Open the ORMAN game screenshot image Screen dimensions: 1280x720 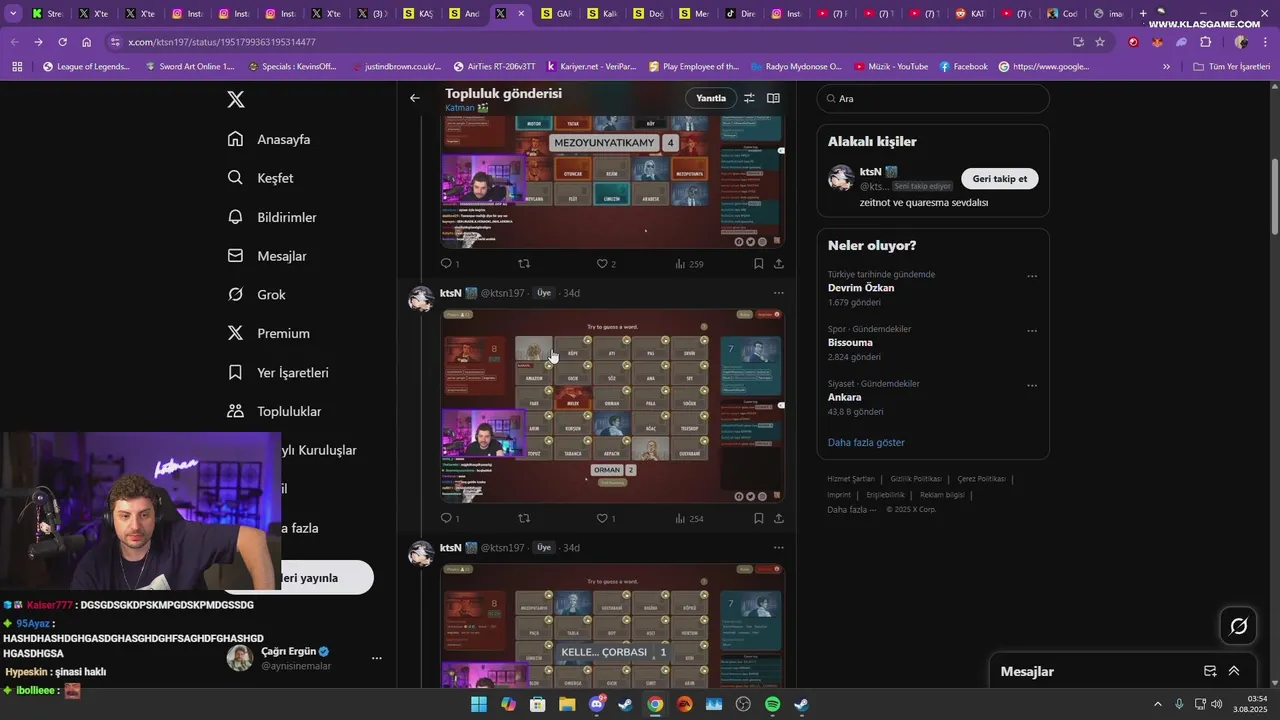[613, 406]
